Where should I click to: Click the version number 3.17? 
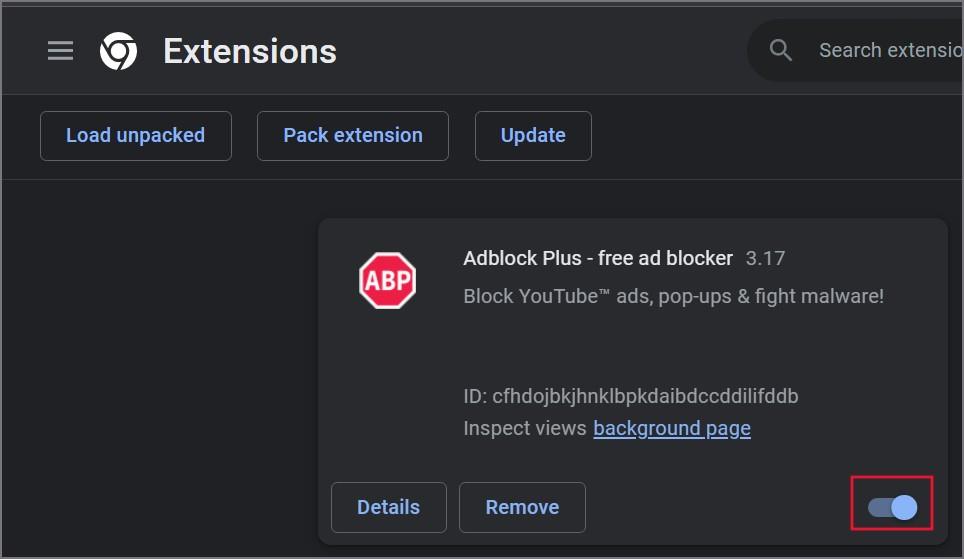[765, 258]
